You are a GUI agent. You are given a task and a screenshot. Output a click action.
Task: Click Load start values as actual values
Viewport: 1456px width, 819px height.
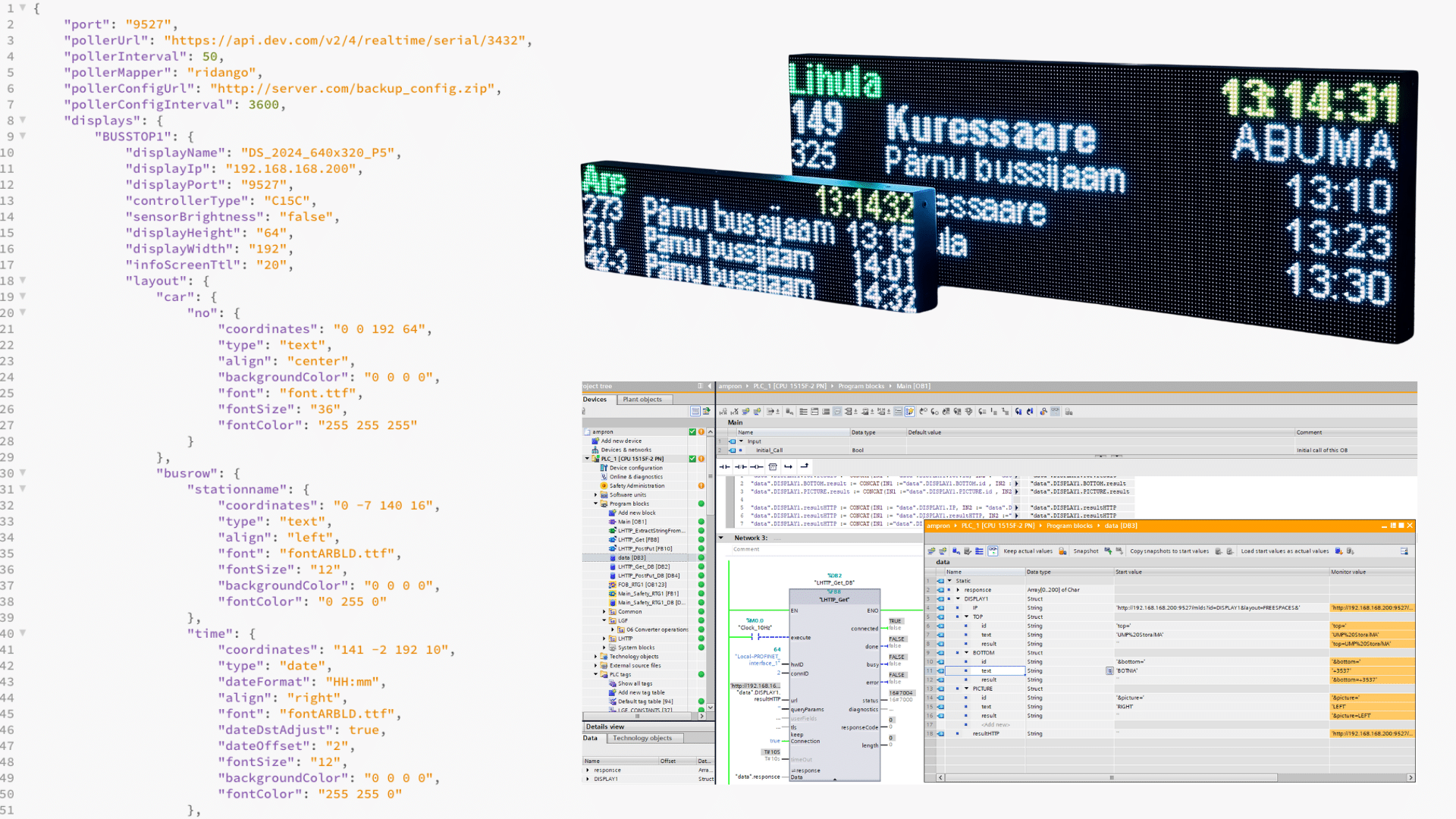tap(1285, 551)
